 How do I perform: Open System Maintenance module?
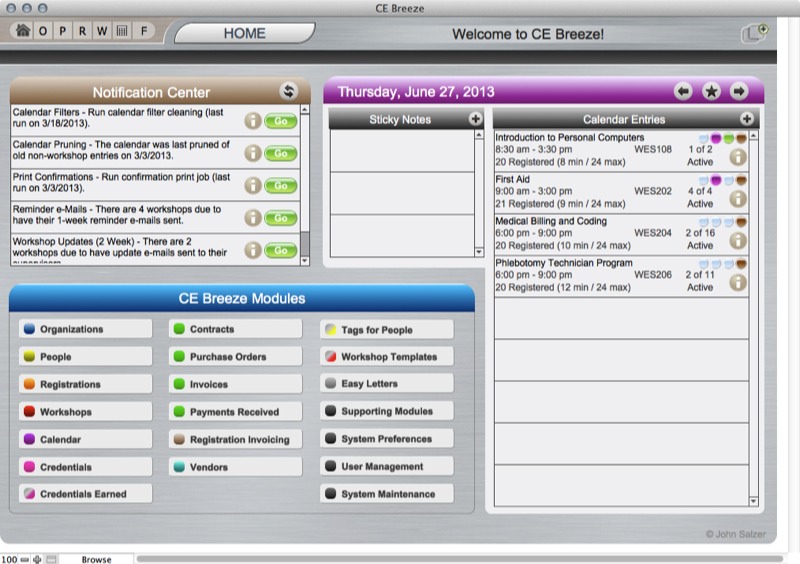(387, 494)
